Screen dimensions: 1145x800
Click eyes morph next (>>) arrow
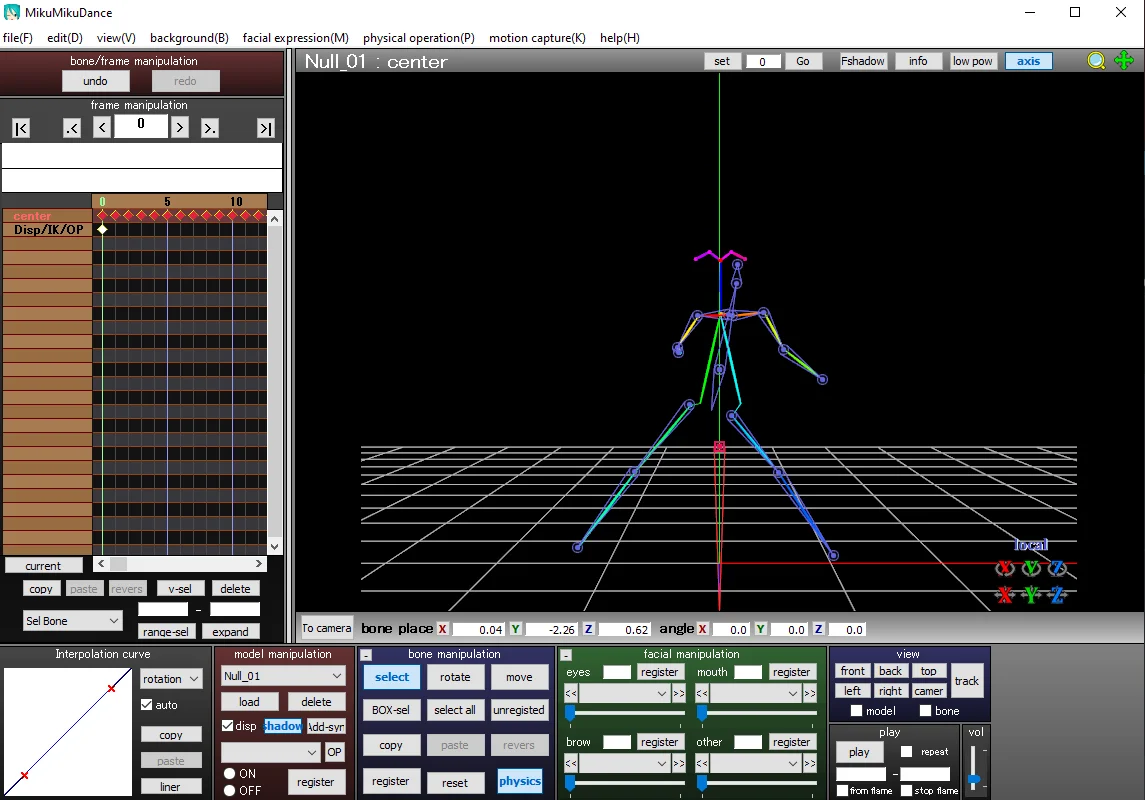pyautogui.click(x=678, y=693)
